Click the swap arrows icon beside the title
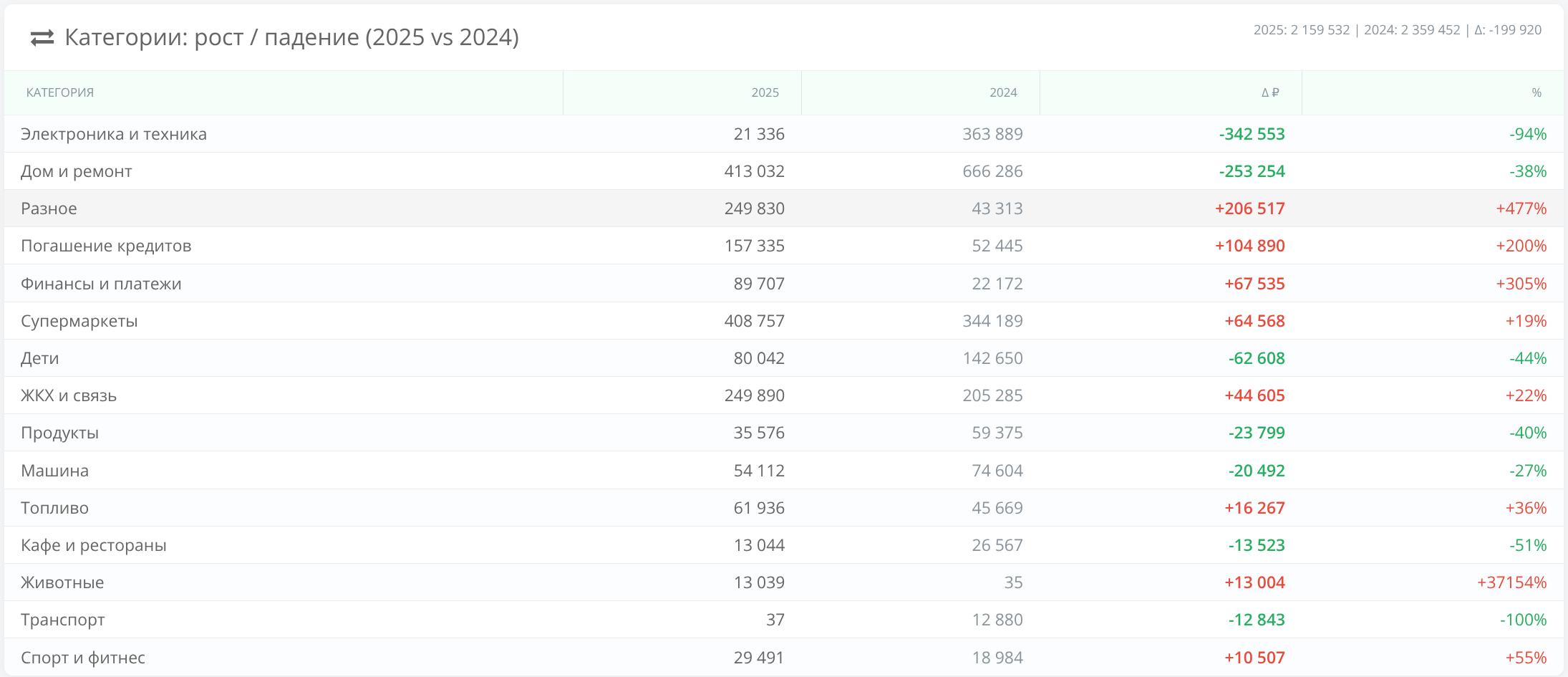 [x=42, y=38]
